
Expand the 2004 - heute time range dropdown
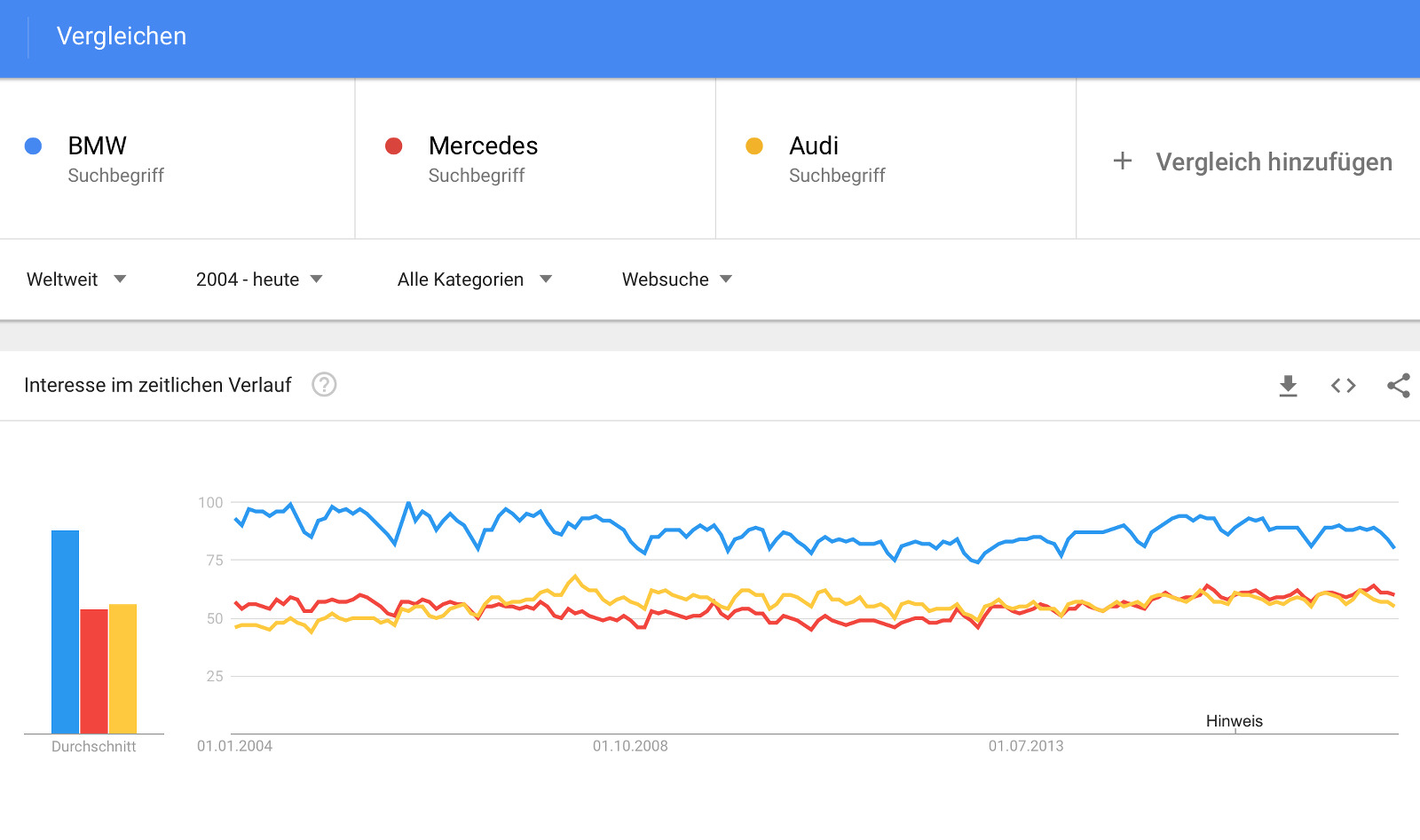point(258,279)
